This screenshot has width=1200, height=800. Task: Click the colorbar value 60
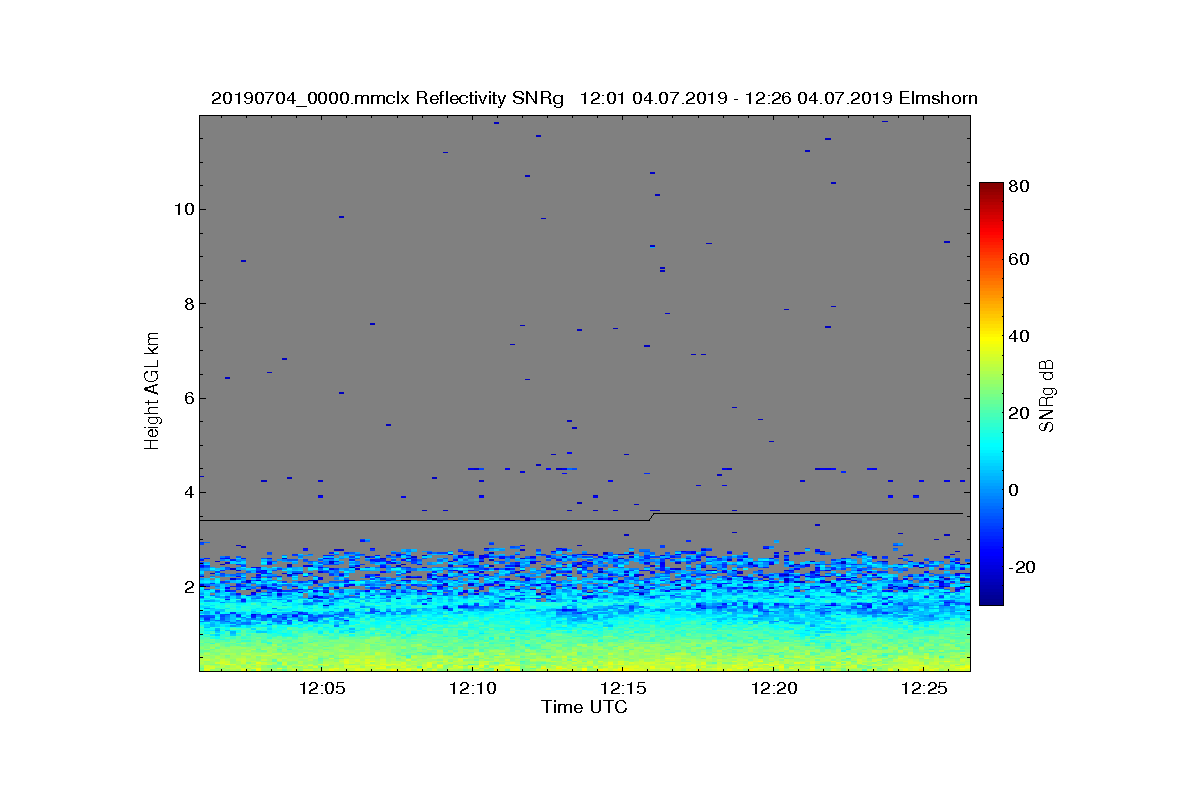(x=1020, y=260)
